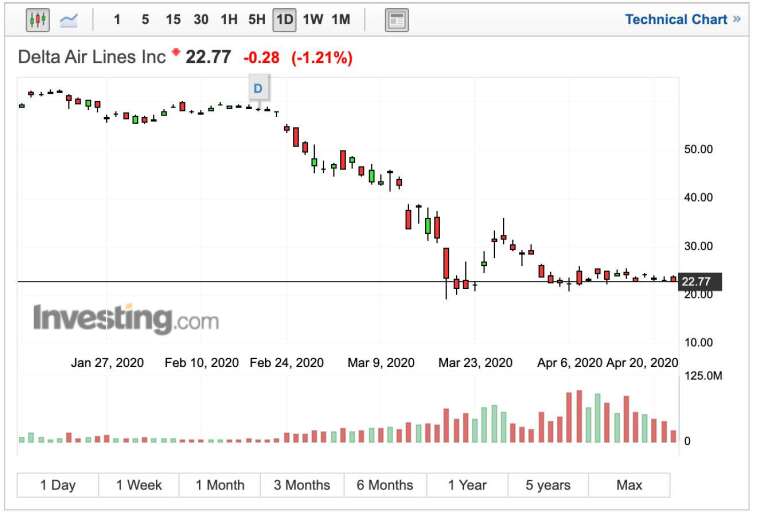Switch to the 1M monthly interval
Viewport: 760px width, 515px height.
(x=341, y=20)
